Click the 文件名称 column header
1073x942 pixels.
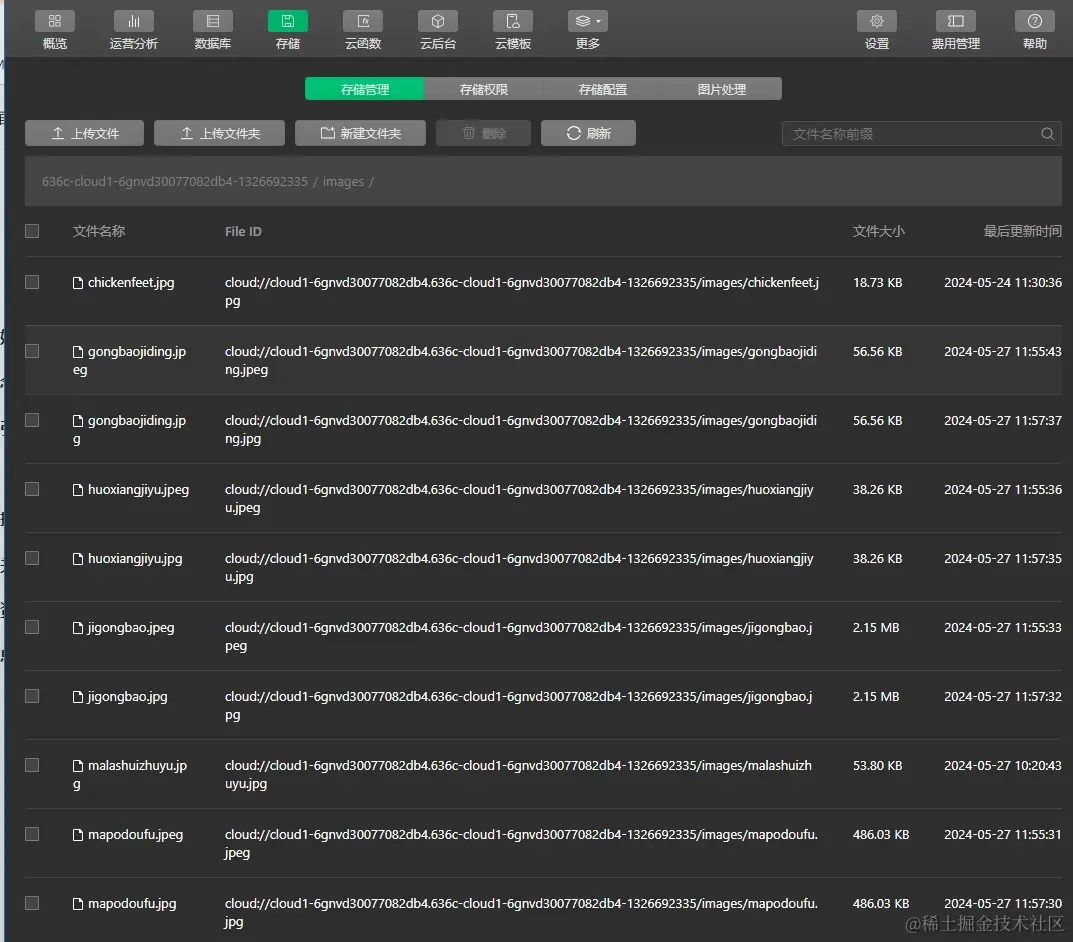click(99, 231)
